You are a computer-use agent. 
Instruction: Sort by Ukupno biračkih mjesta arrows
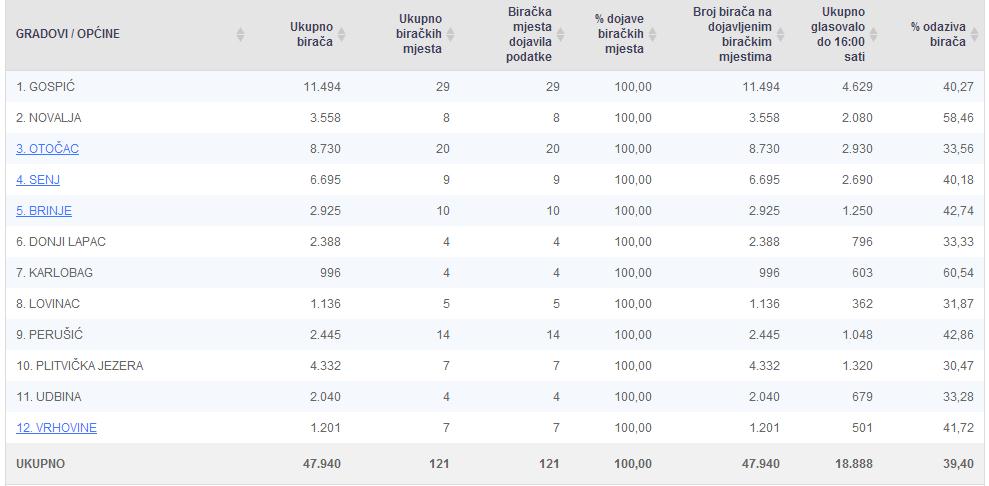click(450, 34)
